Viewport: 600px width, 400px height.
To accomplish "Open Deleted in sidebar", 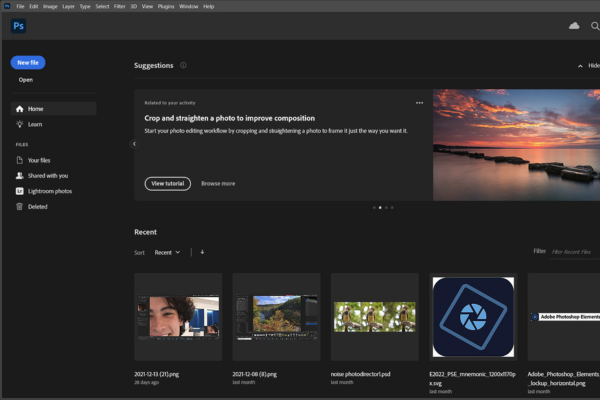I will [54, 206].
